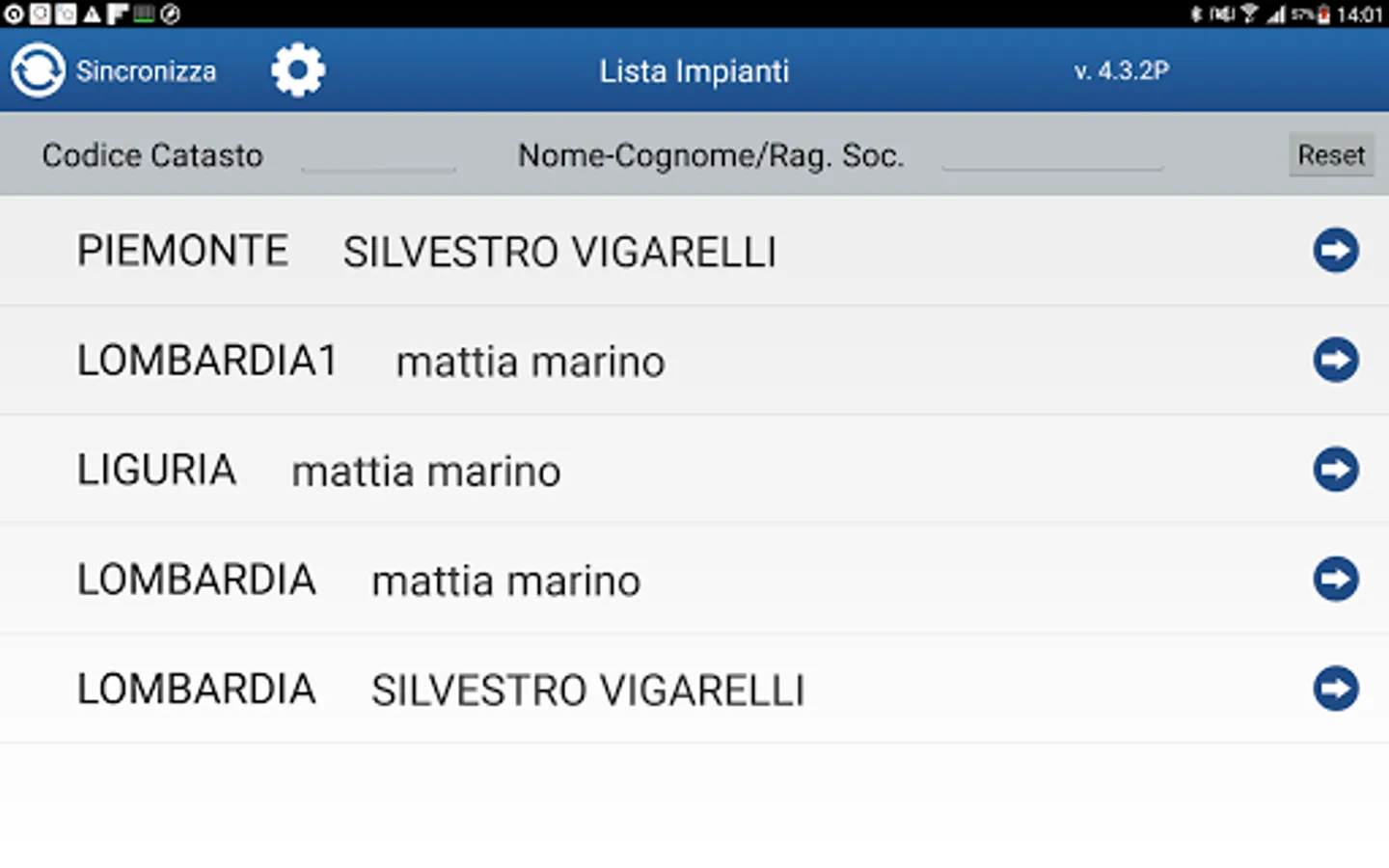Image resolution: width=1389 pixels, height=868 pixels.
Task: Tap the Sincronizza sync icon
Action: (x=38, y=70)
